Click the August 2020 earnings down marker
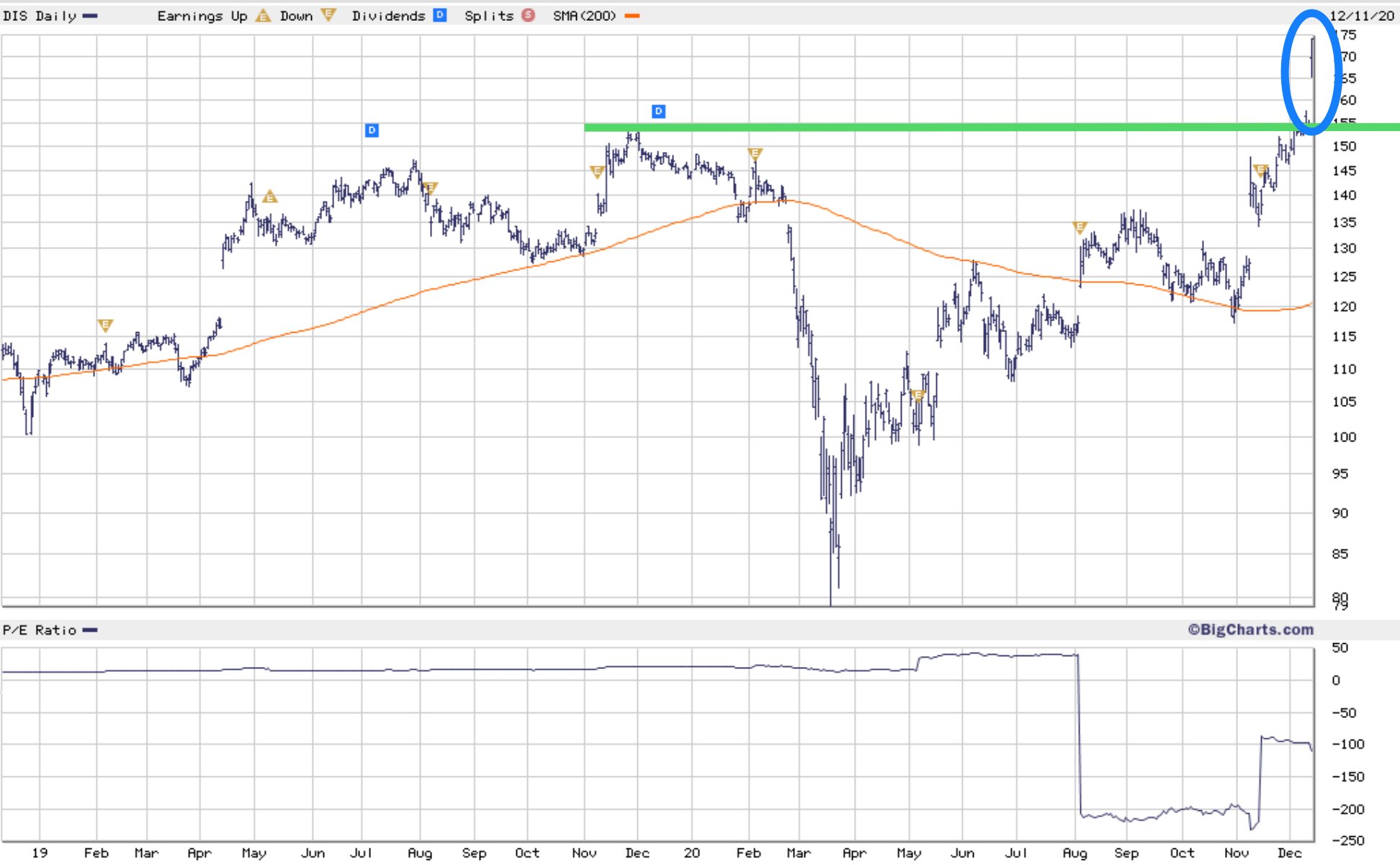 [x=1079, y=228]
